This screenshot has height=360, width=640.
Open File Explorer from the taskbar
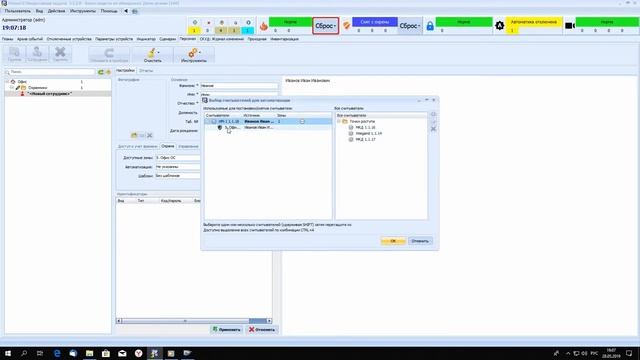(89, 353)
